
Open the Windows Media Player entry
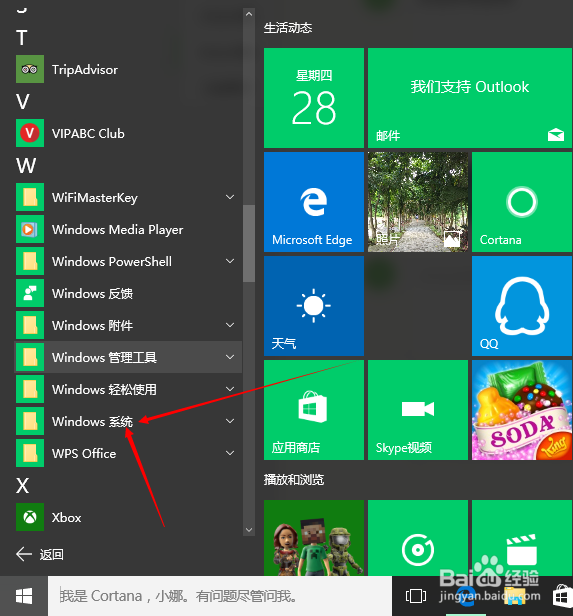click(x=128, y=229)
